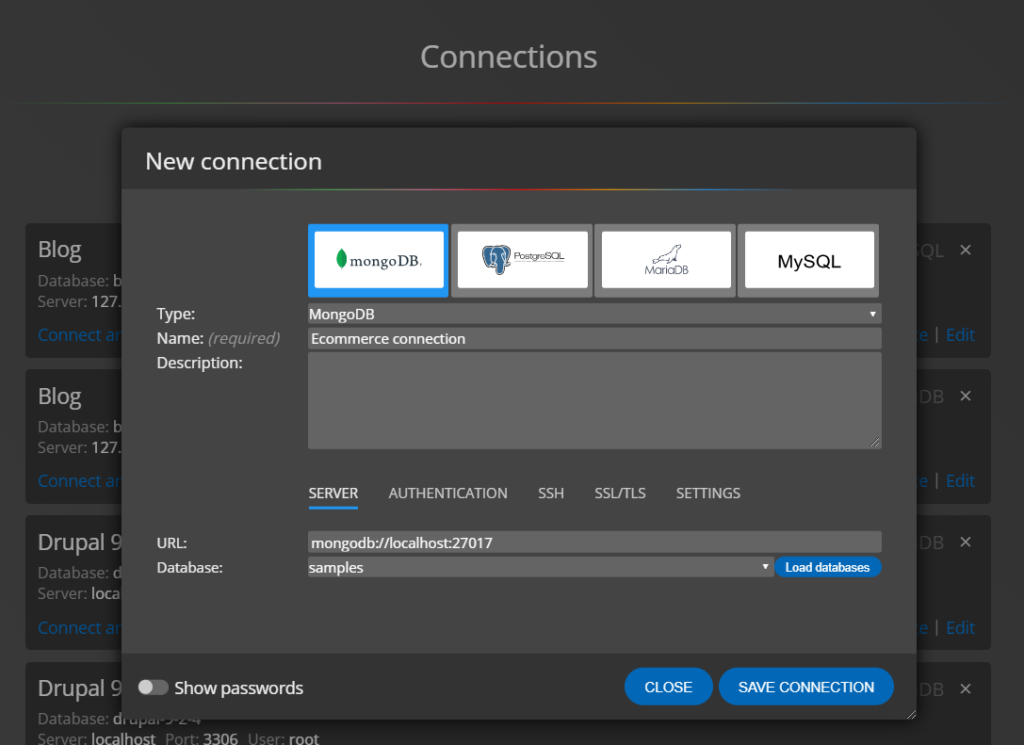Click the dialog's corner resize grip
1024x745 pixels.
pyautogui.click(x=911, y=714)
